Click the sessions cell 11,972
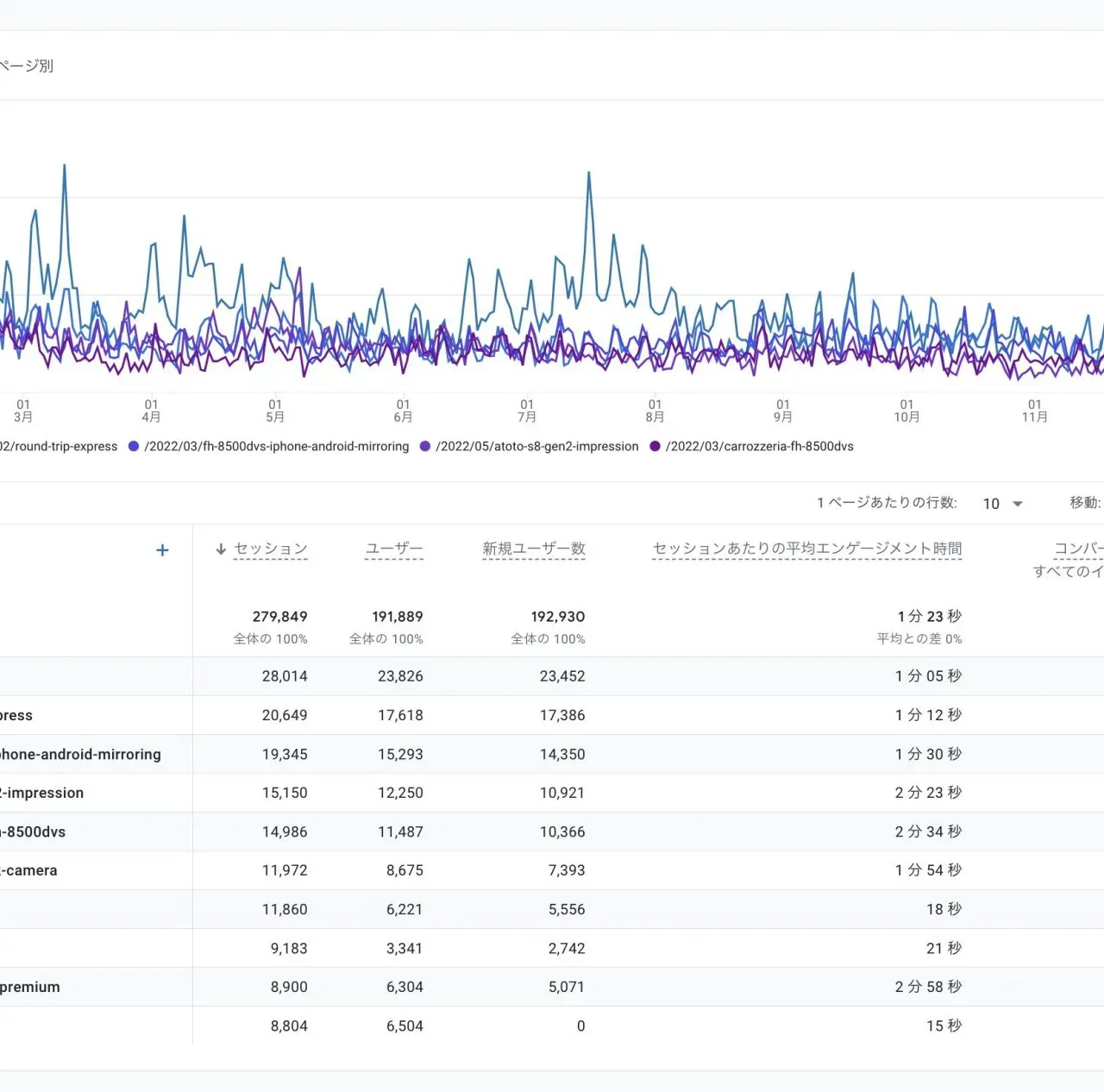The image size is (1104, 1092). (285, 870)
